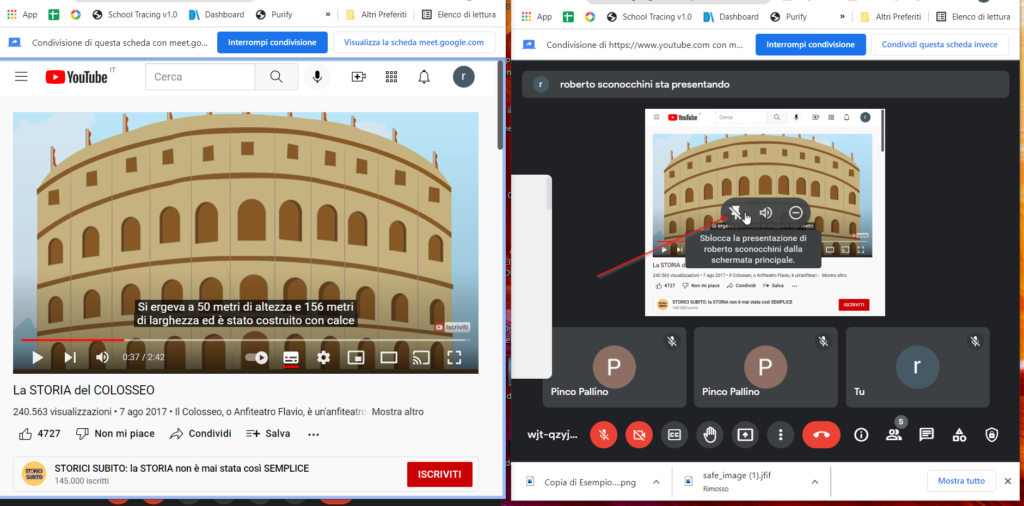
Task: Click Mostra tutto in downloads bar
Action: click(x=961, y=481)
